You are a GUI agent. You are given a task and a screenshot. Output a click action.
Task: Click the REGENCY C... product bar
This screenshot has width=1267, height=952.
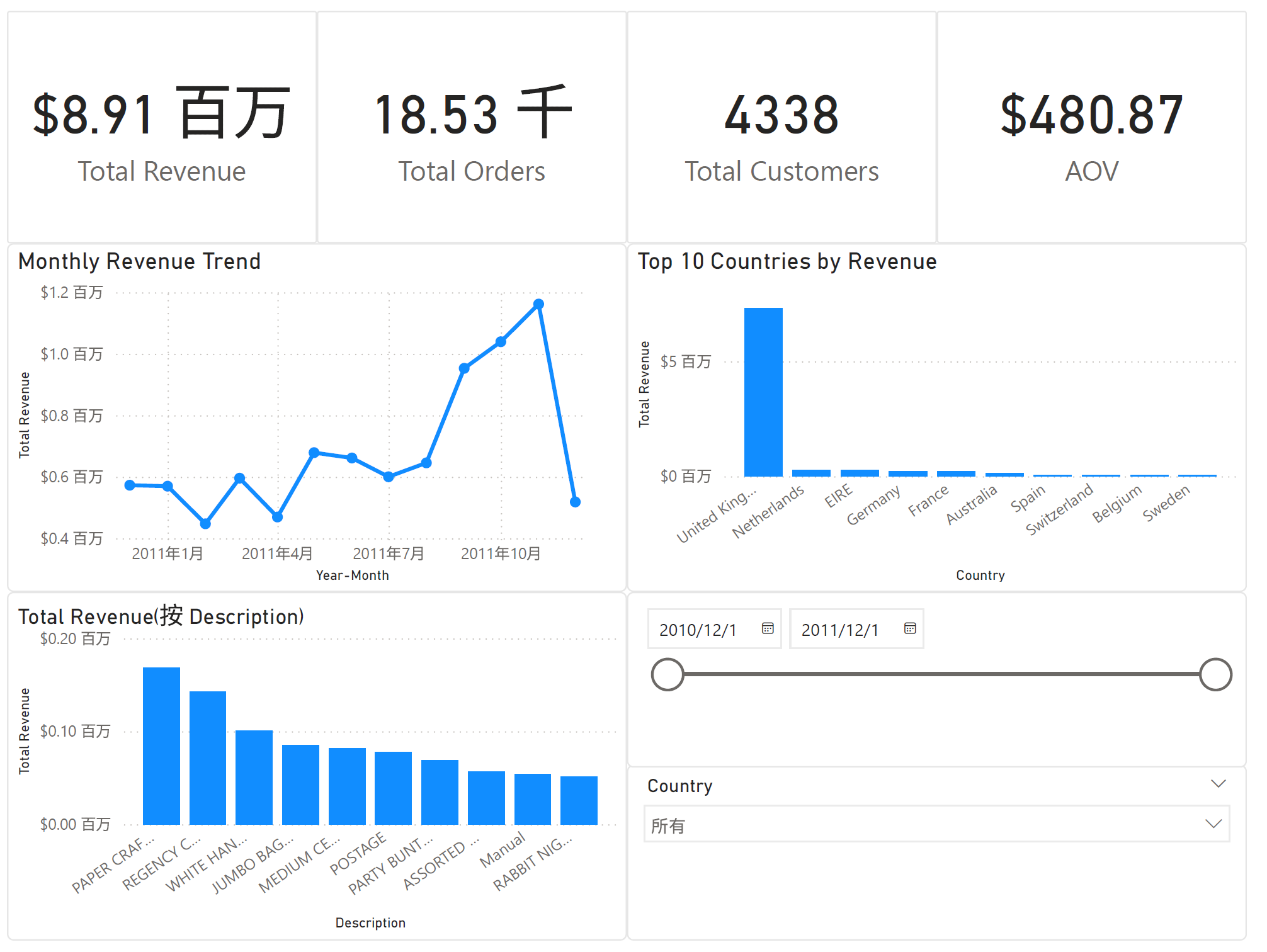point(208,758)
